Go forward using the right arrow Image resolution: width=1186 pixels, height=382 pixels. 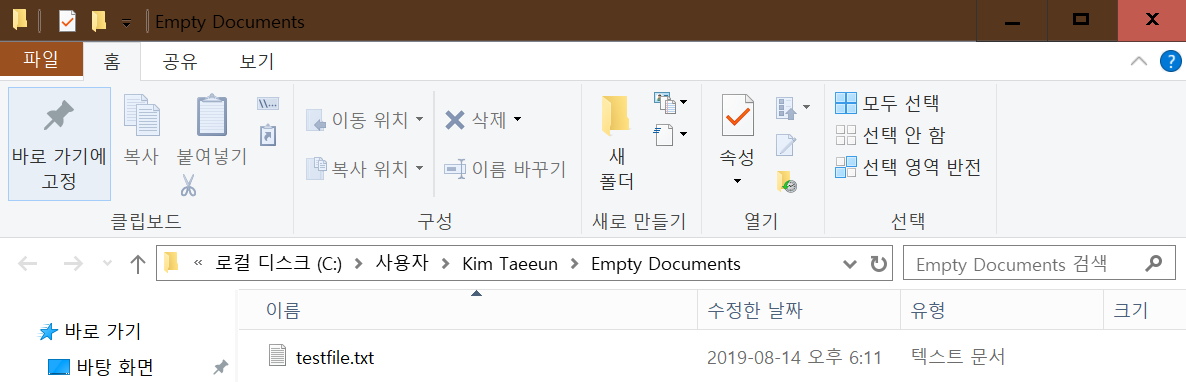point(73,264)
